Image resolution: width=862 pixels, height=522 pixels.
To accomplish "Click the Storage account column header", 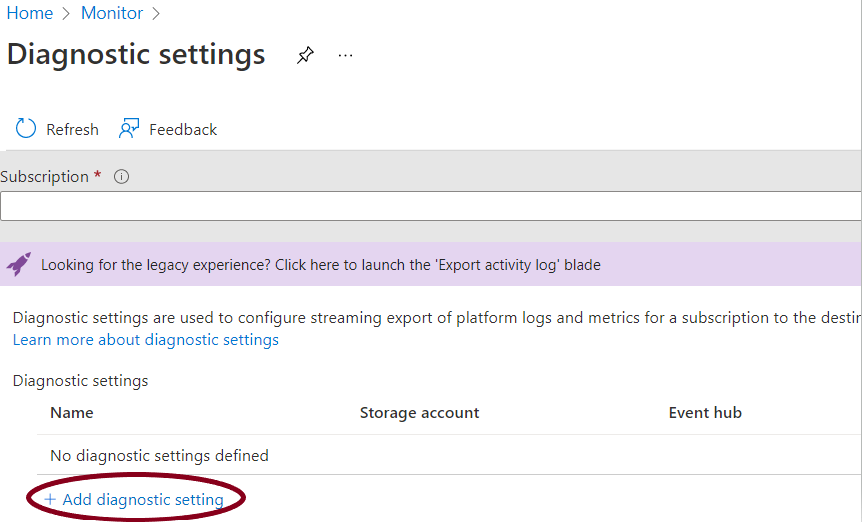I will coord(419,413).
